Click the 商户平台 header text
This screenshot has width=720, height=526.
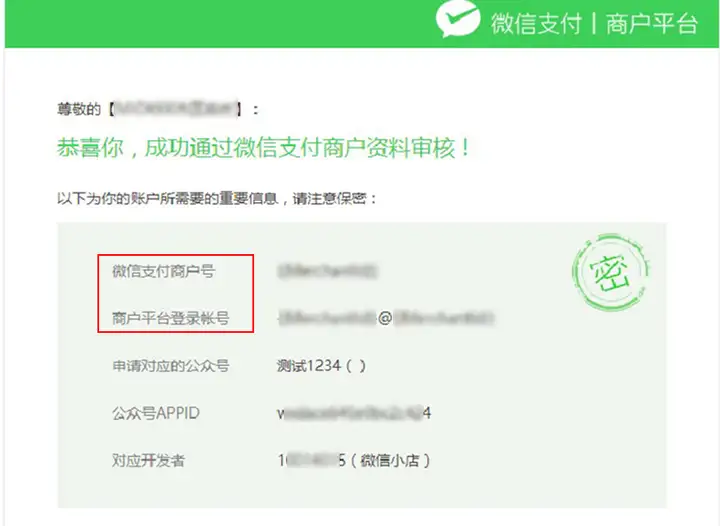point(652,24)
